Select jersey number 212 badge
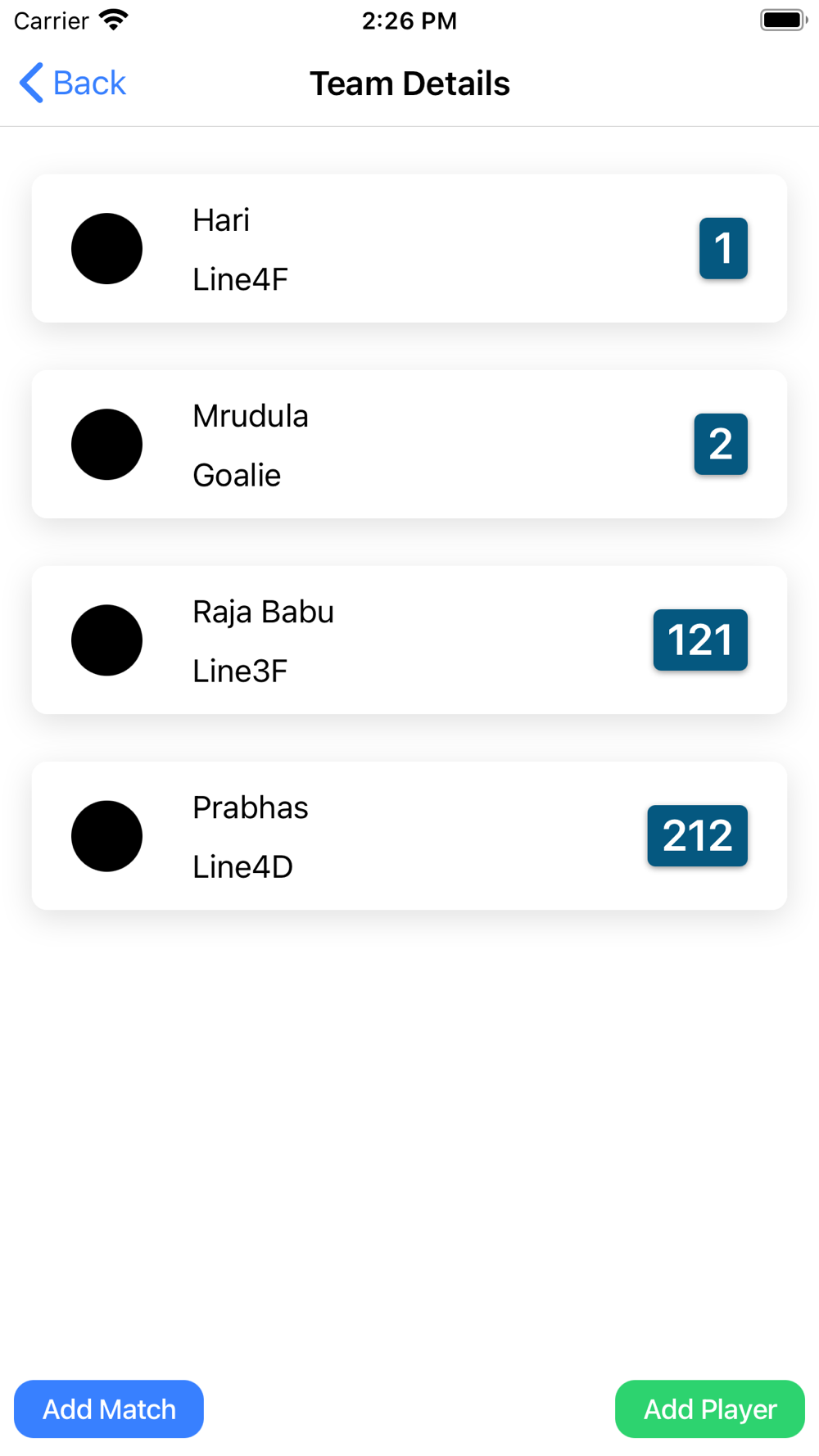 point(697,835)
